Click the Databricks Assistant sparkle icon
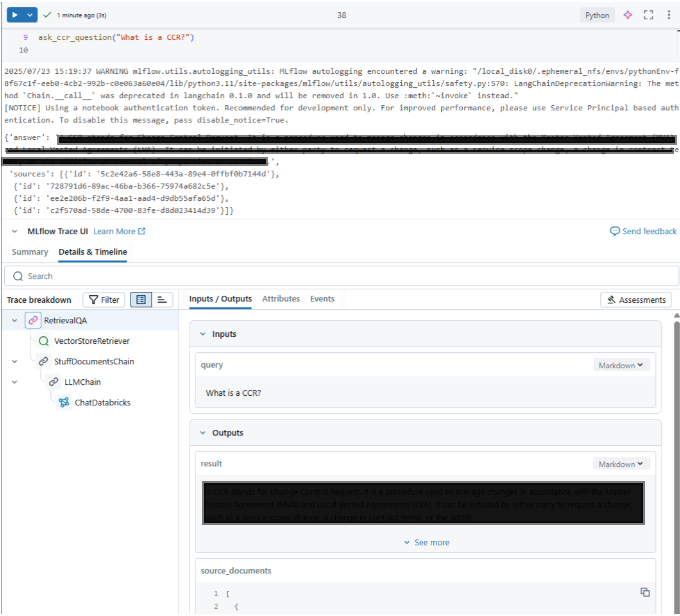The width and height of the screenshot is (680, 616). 628,15
